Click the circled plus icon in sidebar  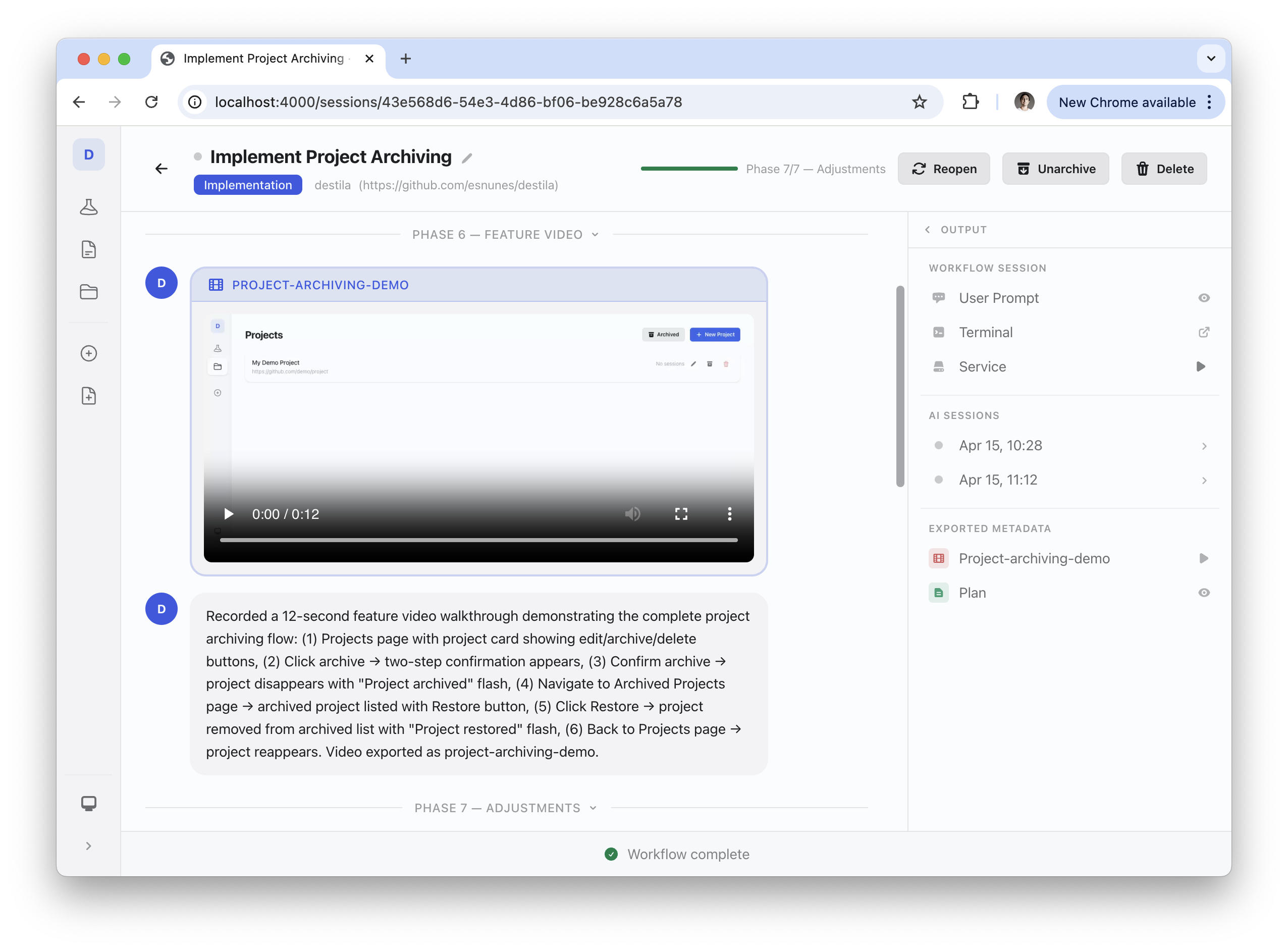89,353
